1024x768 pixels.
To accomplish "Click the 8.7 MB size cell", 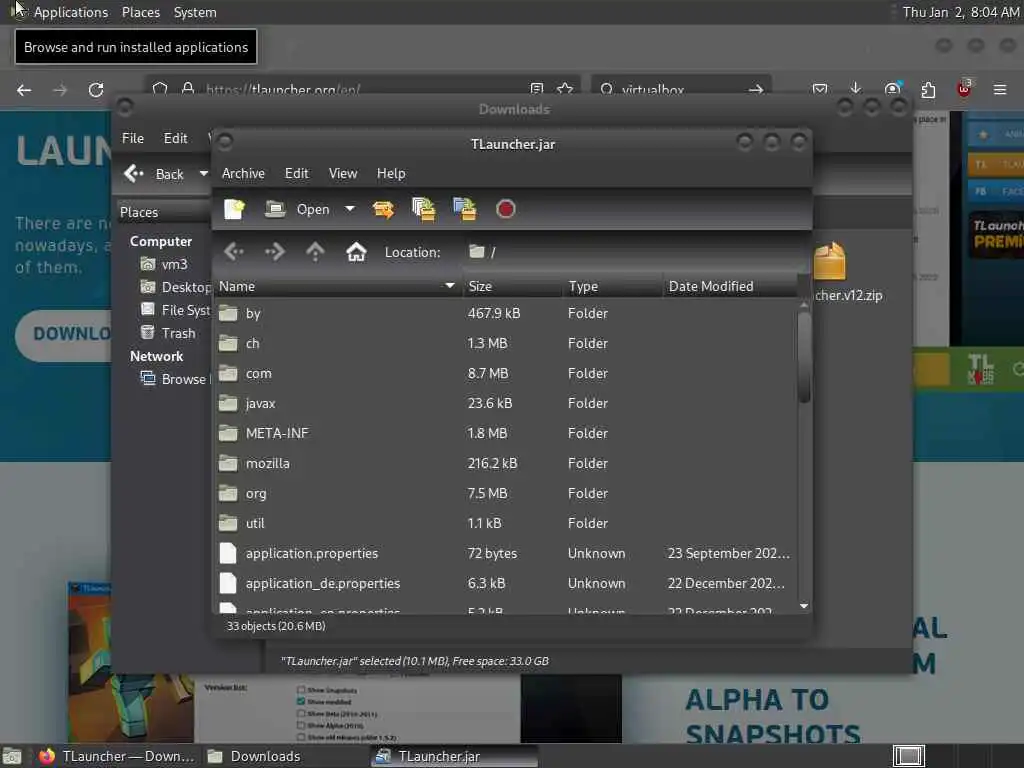I will point(488,374).
